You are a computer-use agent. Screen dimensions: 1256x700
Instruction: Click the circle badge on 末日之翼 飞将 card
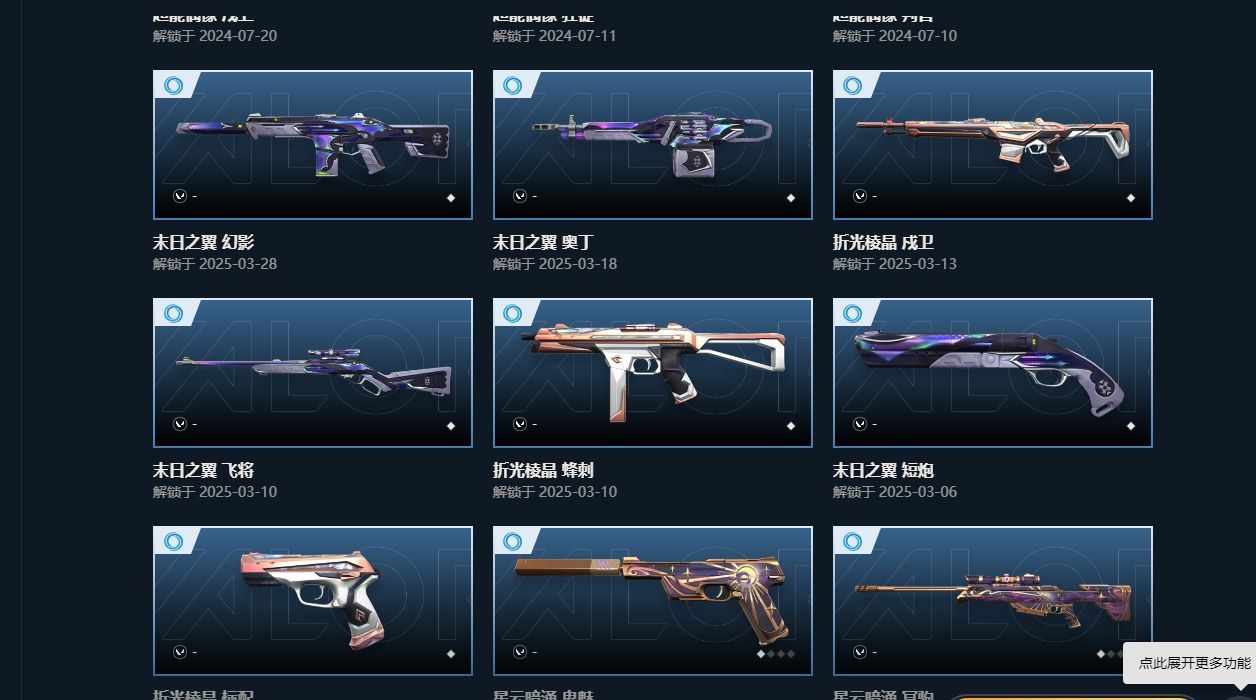click(173, 314)
